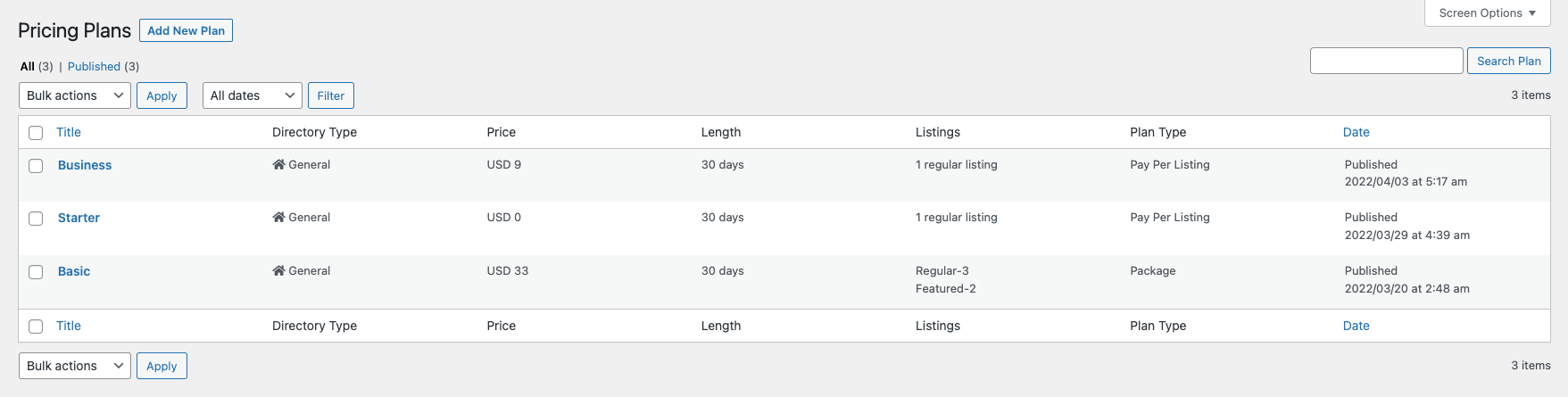Toggle the select-all checkbox in header
Viewport: 1568px width, 397px height.
click(x=36, y=133)
